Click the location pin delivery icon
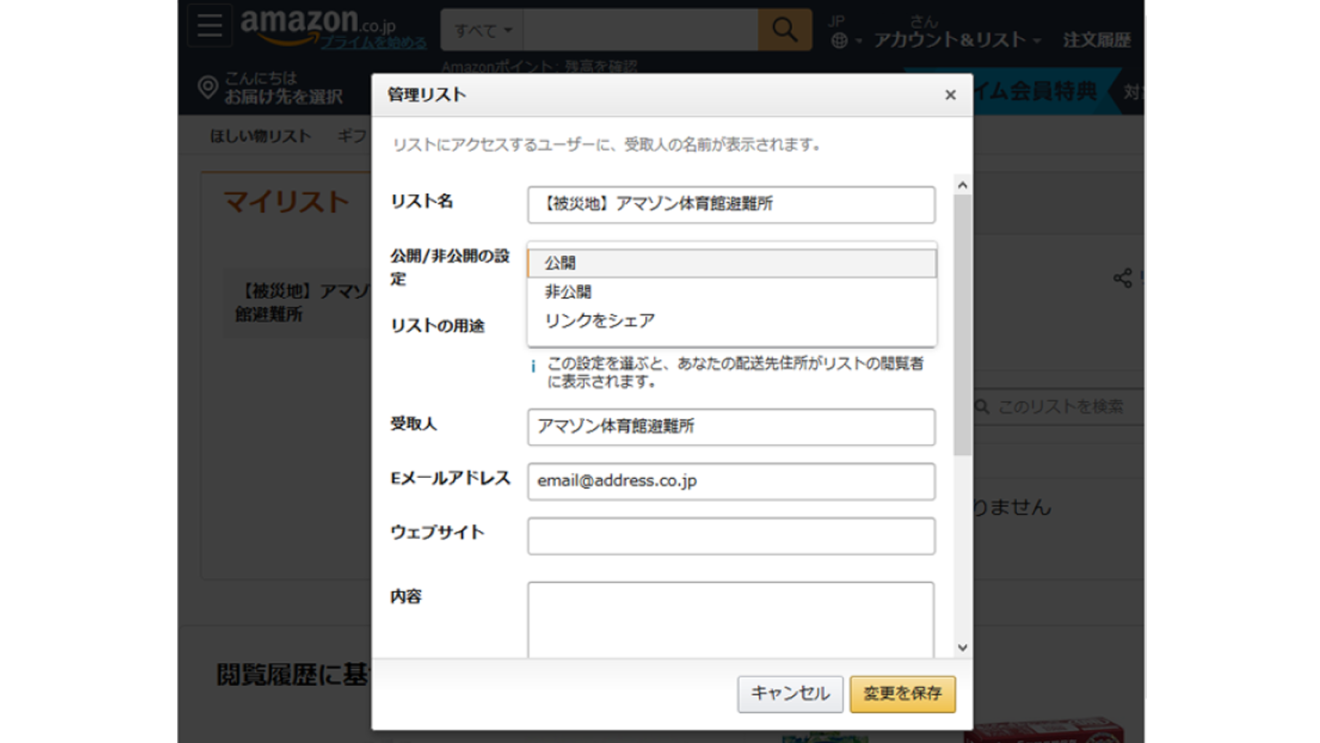 pos(207,88)
